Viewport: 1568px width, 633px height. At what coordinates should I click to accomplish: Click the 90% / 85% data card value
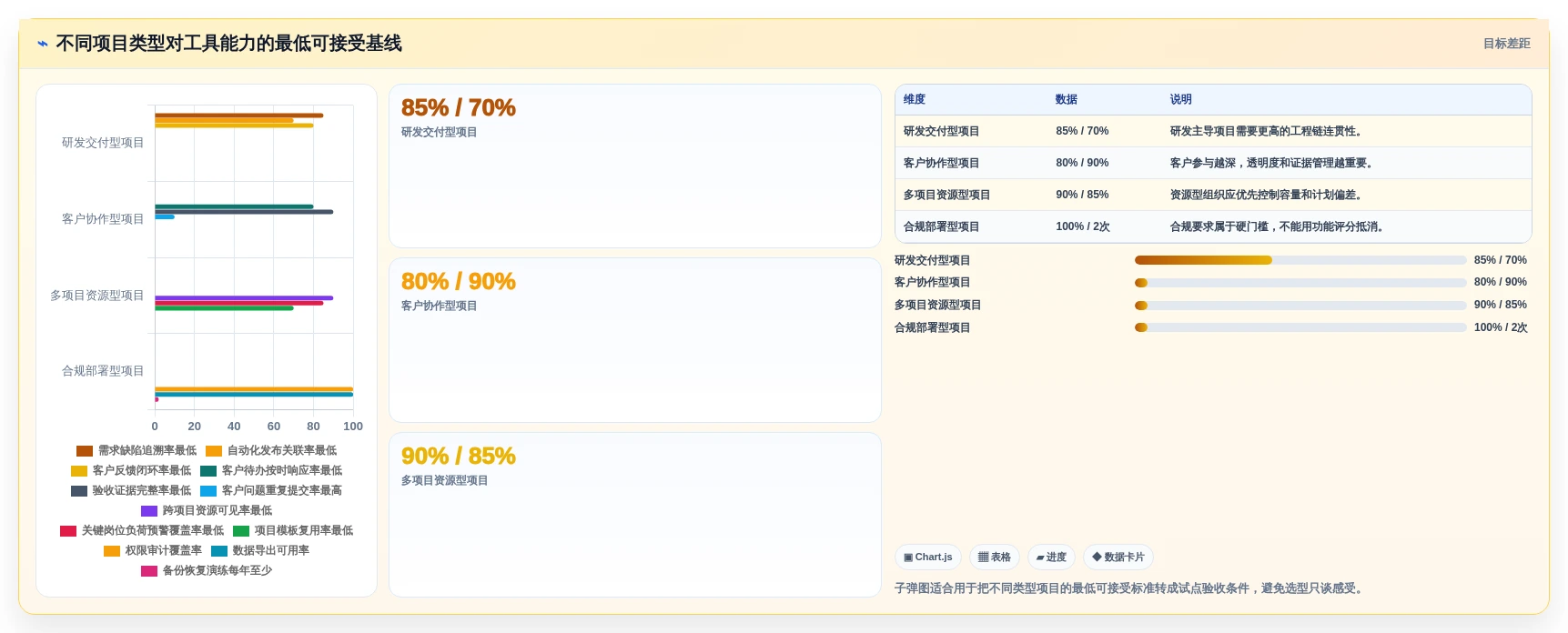click(x=458, y=456)
